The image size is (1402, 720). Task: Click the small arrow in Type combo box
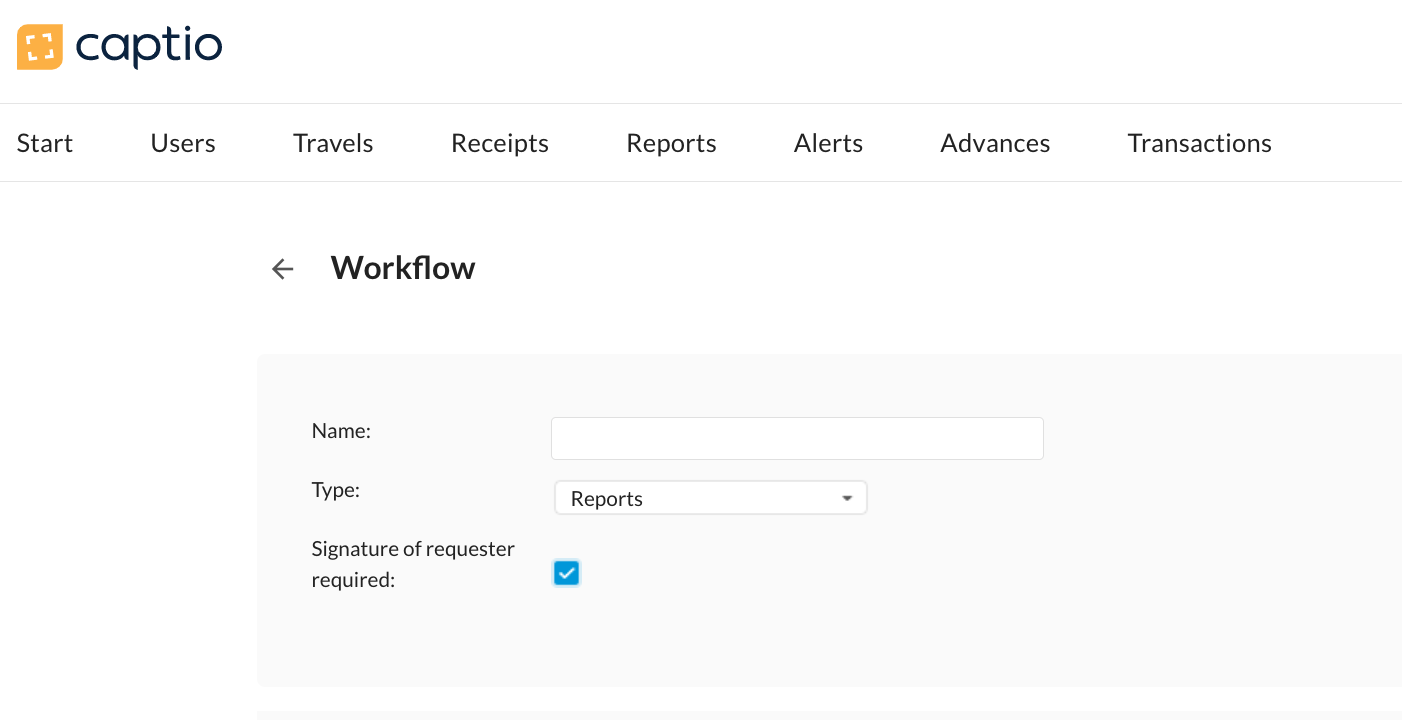pos(847,498)
